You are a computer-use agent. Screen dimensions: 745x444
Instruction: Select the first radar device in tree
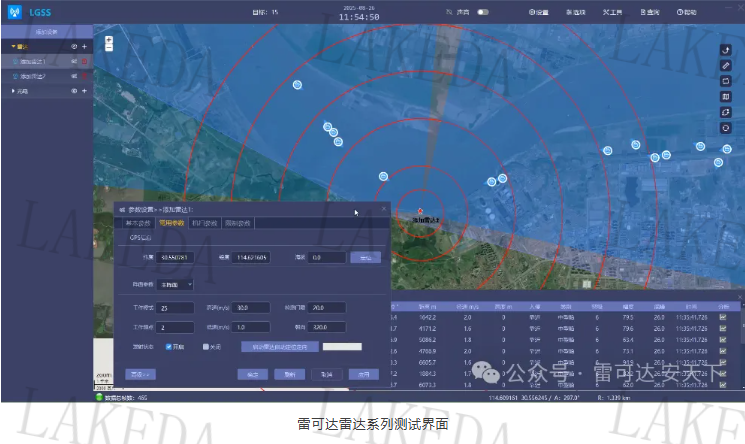tap(47, 61)
